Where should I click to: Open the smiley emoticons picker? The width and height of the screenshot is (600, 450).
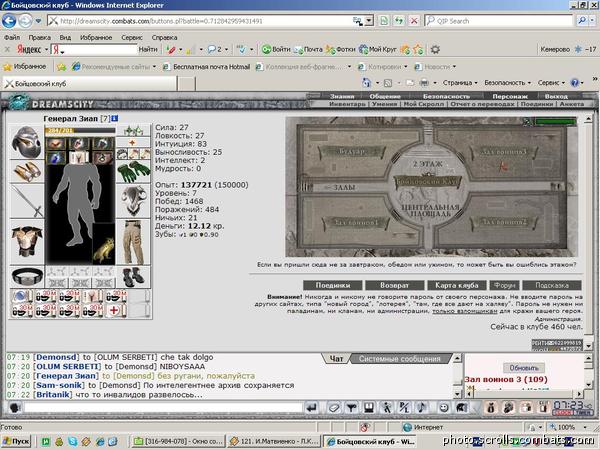tap(444, 408)
